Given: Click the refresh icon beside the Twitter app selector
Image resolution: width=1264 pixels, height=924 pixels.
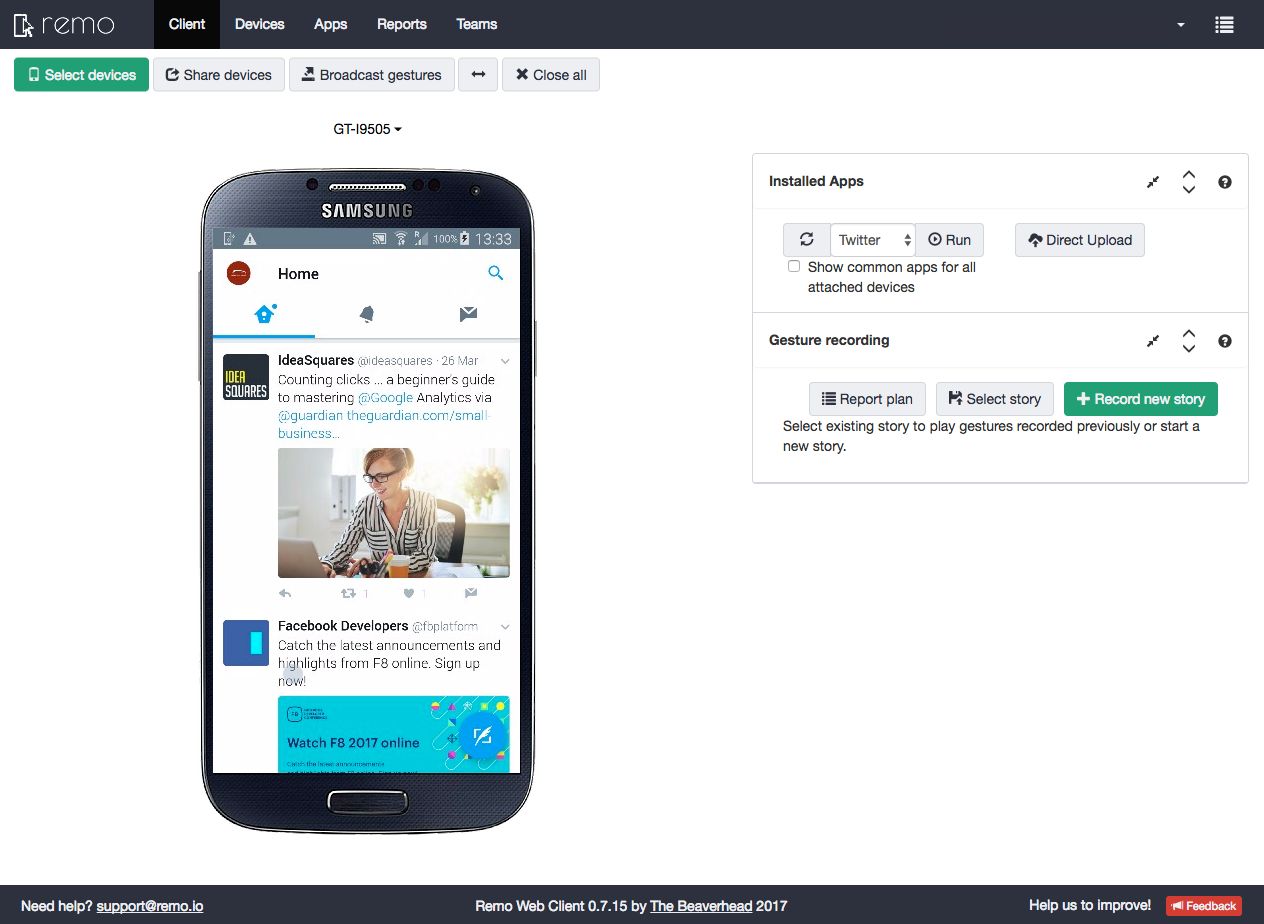Looking at the screenshot, I should (806, 239).
